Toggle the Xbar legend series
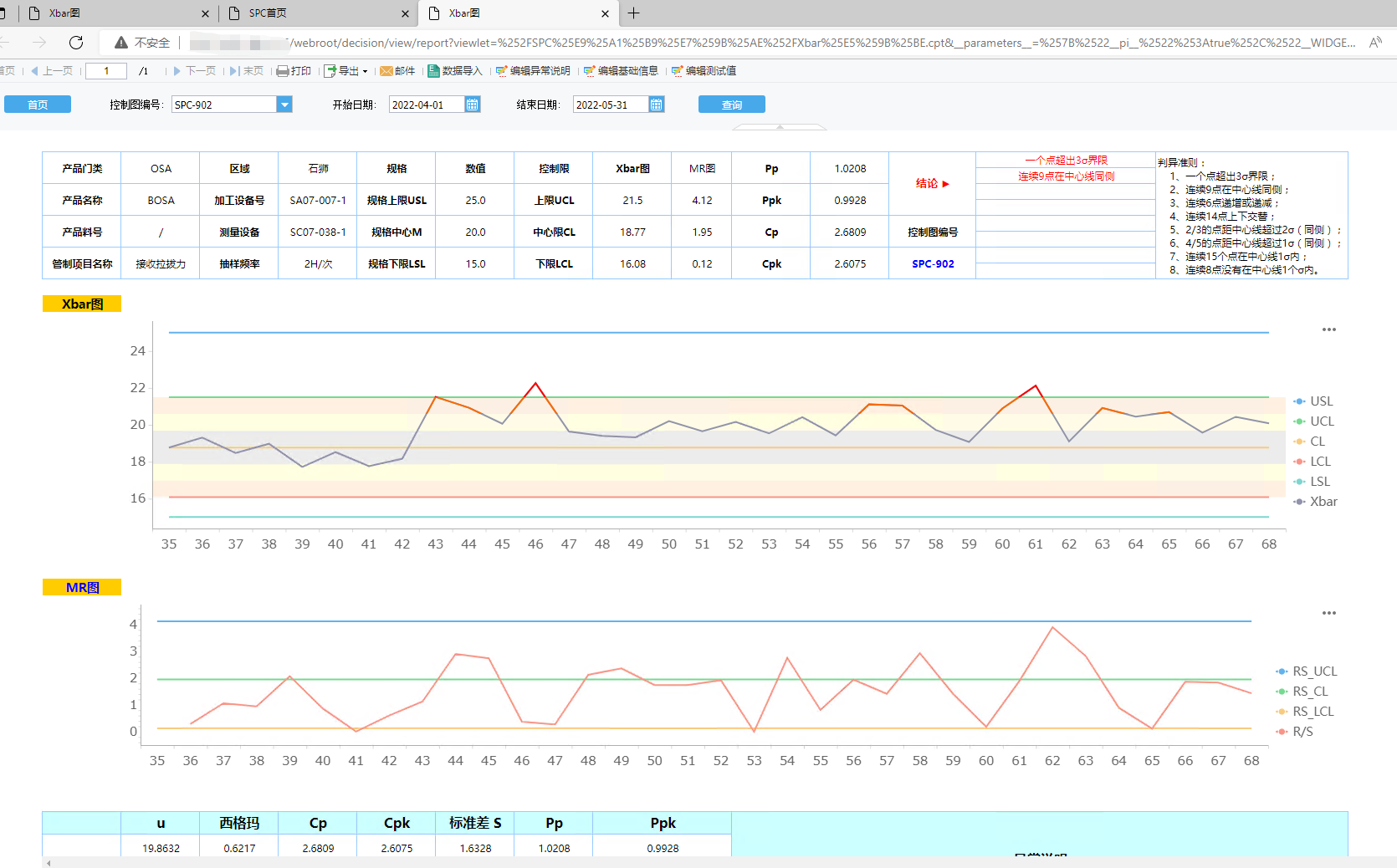Image resolution: width=1397 pixels, height=868 pixels. click(x=1316, y=502)
